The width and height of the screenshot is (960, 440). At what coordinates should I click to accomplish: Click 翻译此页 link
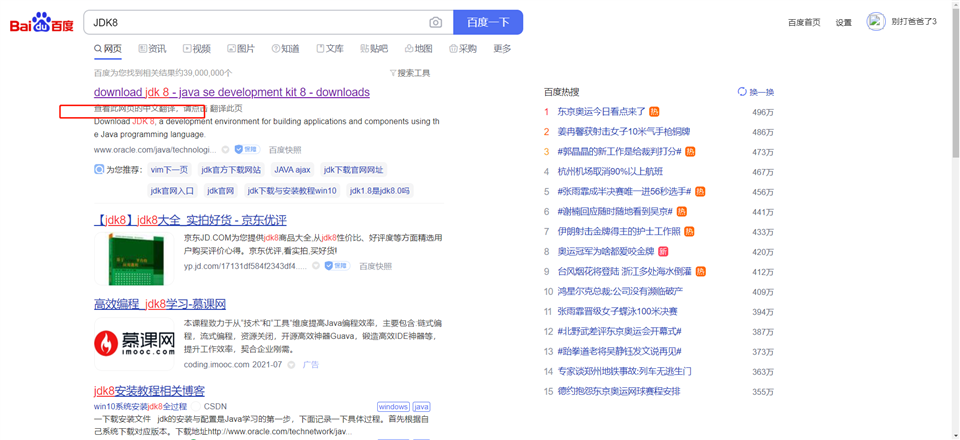[226, 108]
